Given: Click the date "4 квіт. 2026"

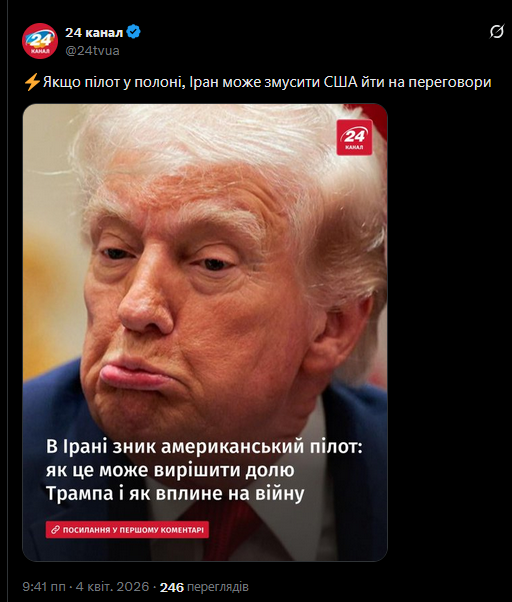Looking at the screenshot, I should pyautogui.click(x=112, y=587).
